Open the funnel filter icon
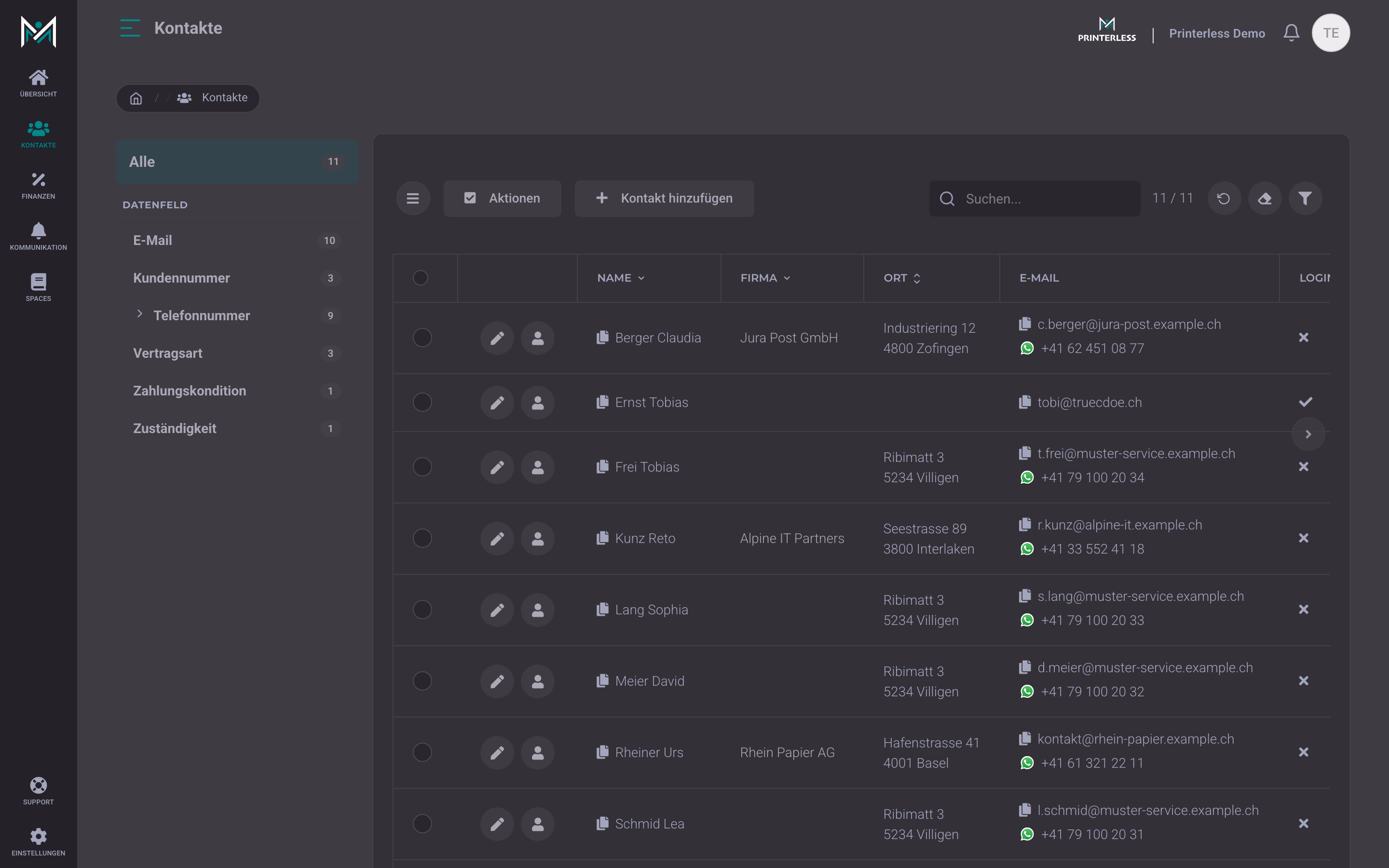The image size is (1389, 868). 1305,199
